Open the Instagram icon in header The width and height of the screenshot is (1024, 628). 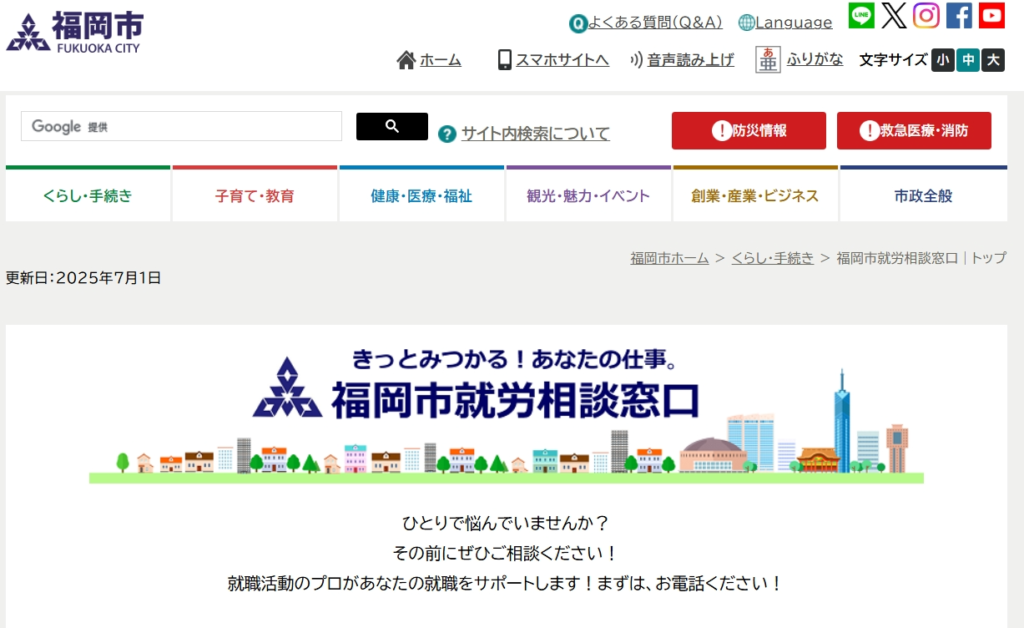coord(926,16)
